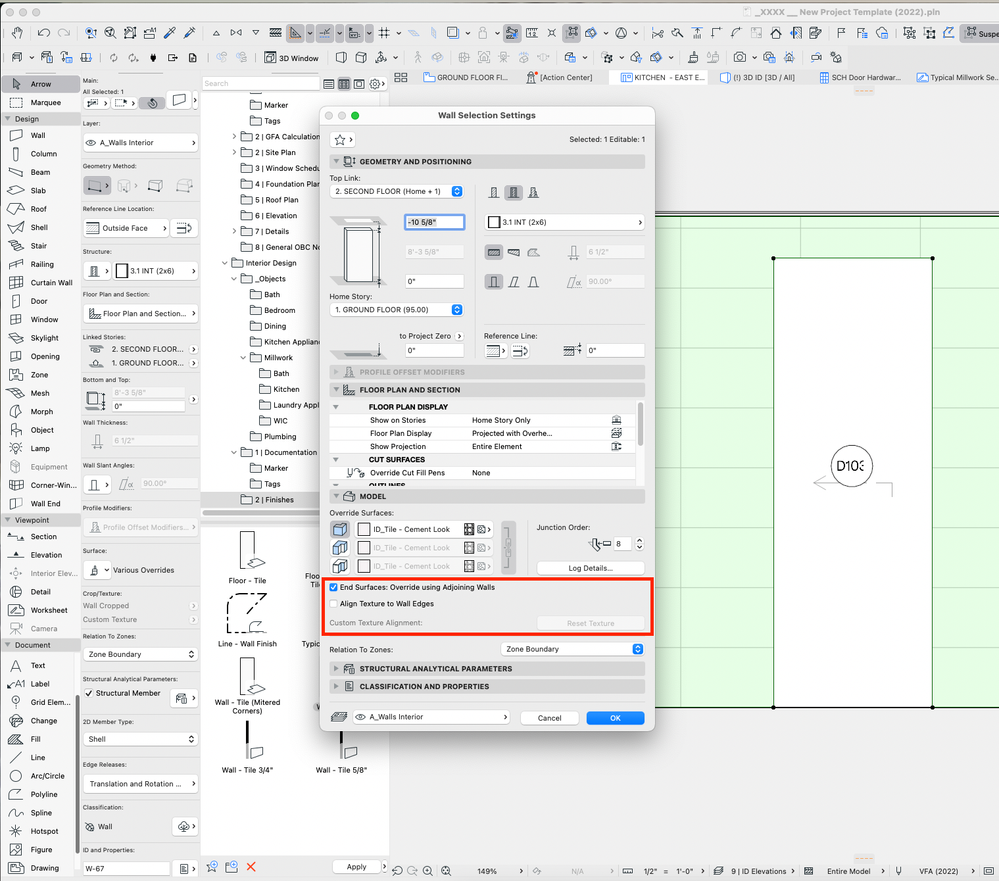Click the Log Details button
The height and width of the screenshot is (881, 999).
[590, 568]
